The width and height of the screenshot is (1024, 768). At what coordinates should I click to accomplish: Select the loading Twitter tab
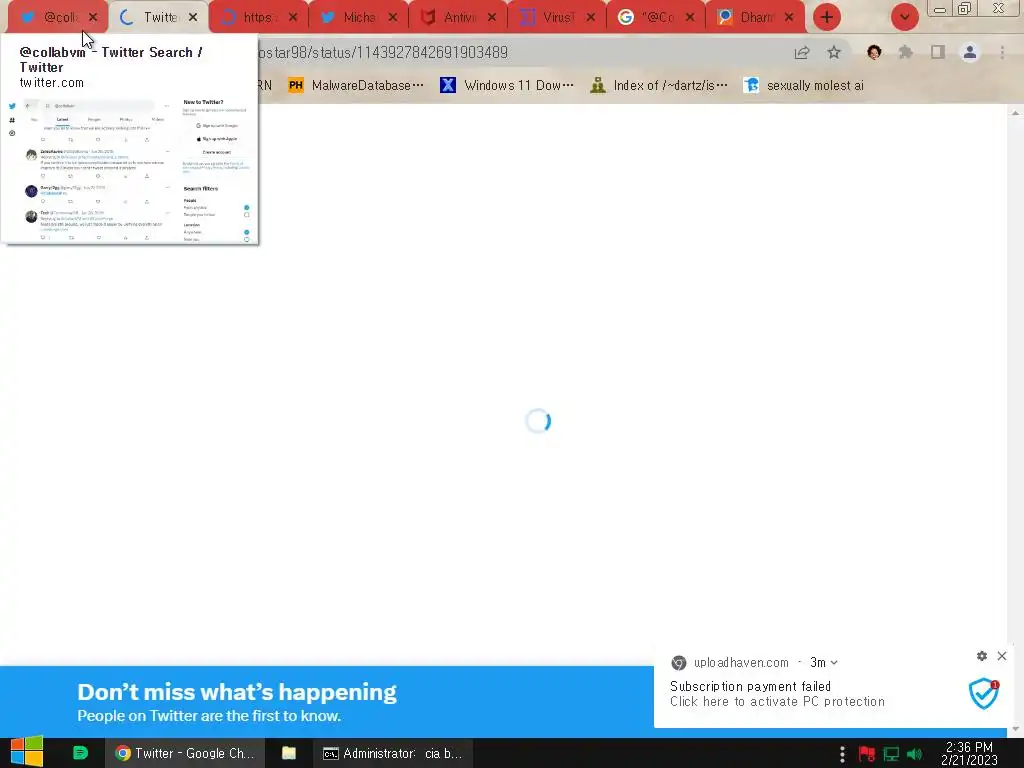(152, 18)
